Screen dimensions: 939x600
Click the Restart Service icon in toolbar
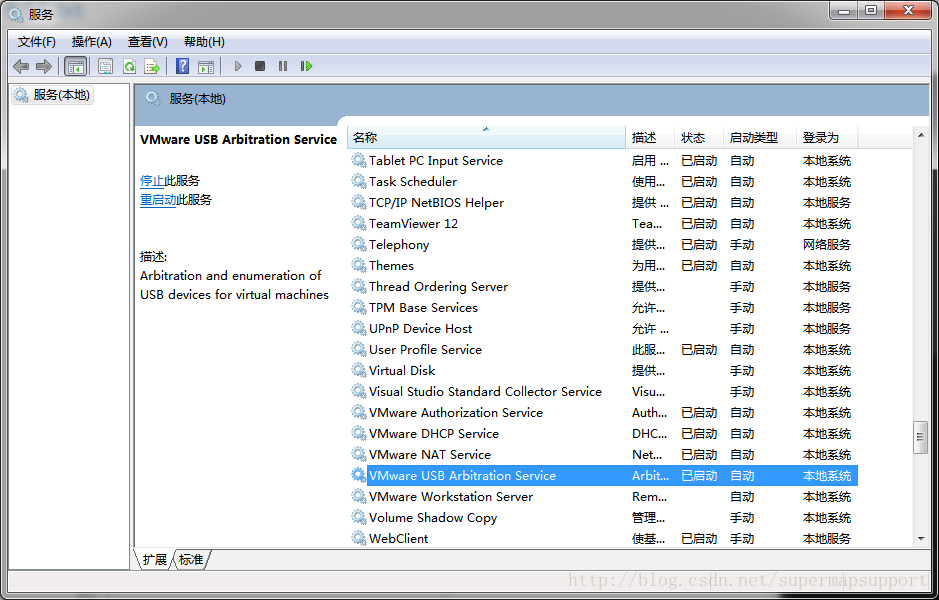point(306,66)
